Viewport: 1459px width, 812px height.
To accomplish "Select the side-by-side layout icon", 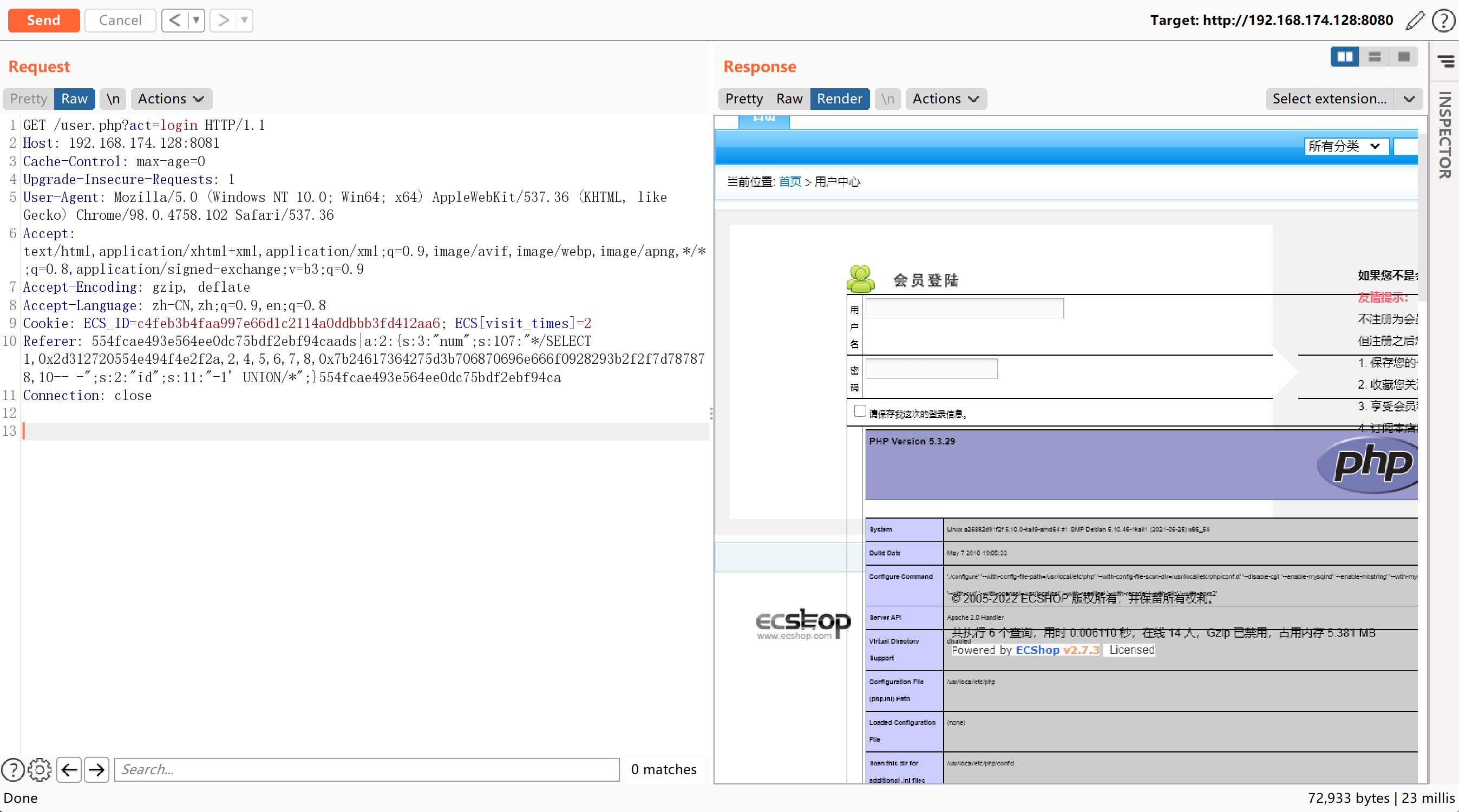I will [1345, 57].
